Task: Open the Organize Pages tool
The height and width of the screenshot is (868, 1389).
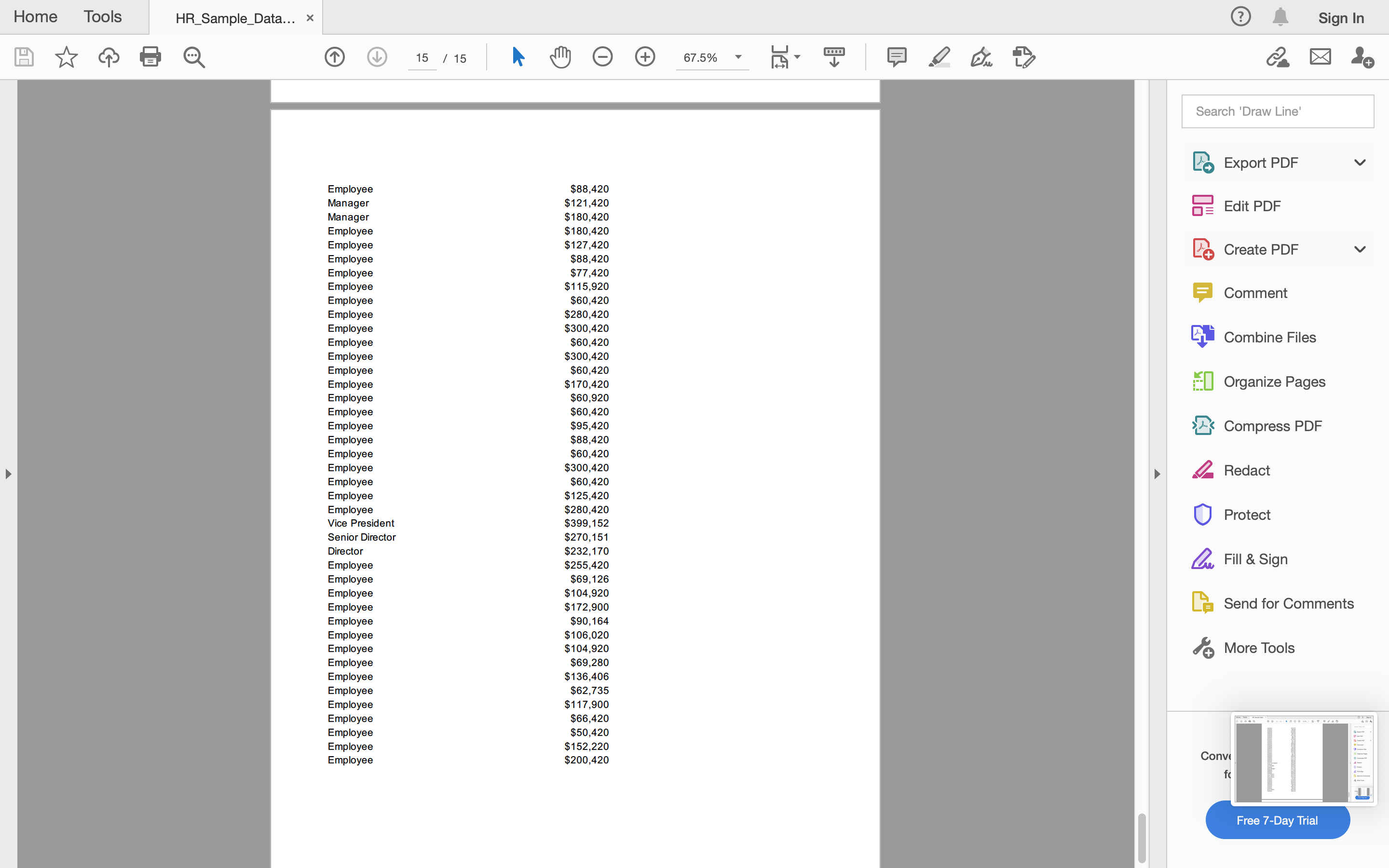Action: 1274,381
